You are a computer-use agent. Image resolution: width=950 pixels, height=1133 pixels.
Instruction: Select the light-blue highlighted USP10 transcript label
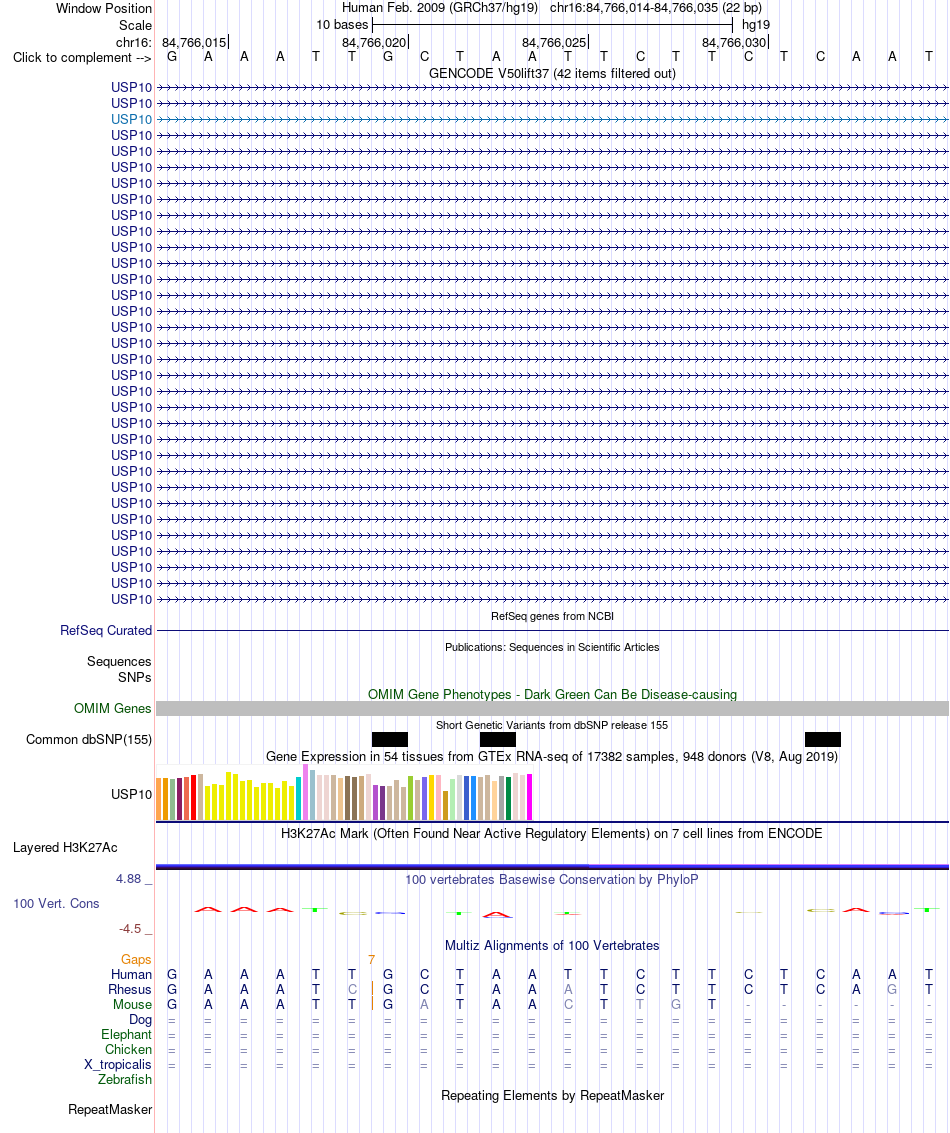131,119
